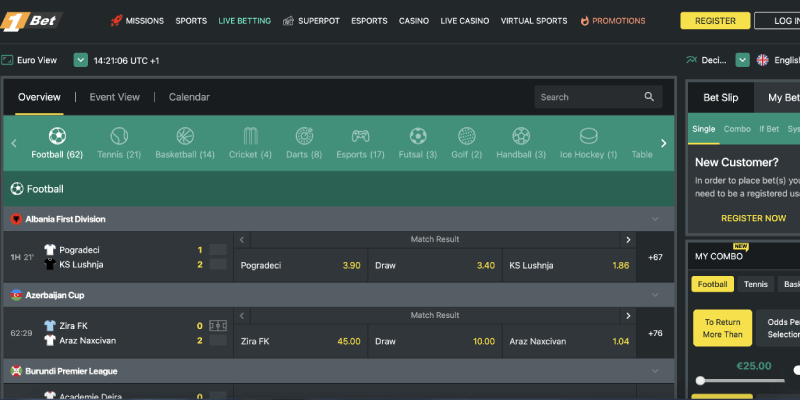Select the Basketball sport icon
This screenshot has height=400, width=800.
pyautogui.click(x=185, y=136)
